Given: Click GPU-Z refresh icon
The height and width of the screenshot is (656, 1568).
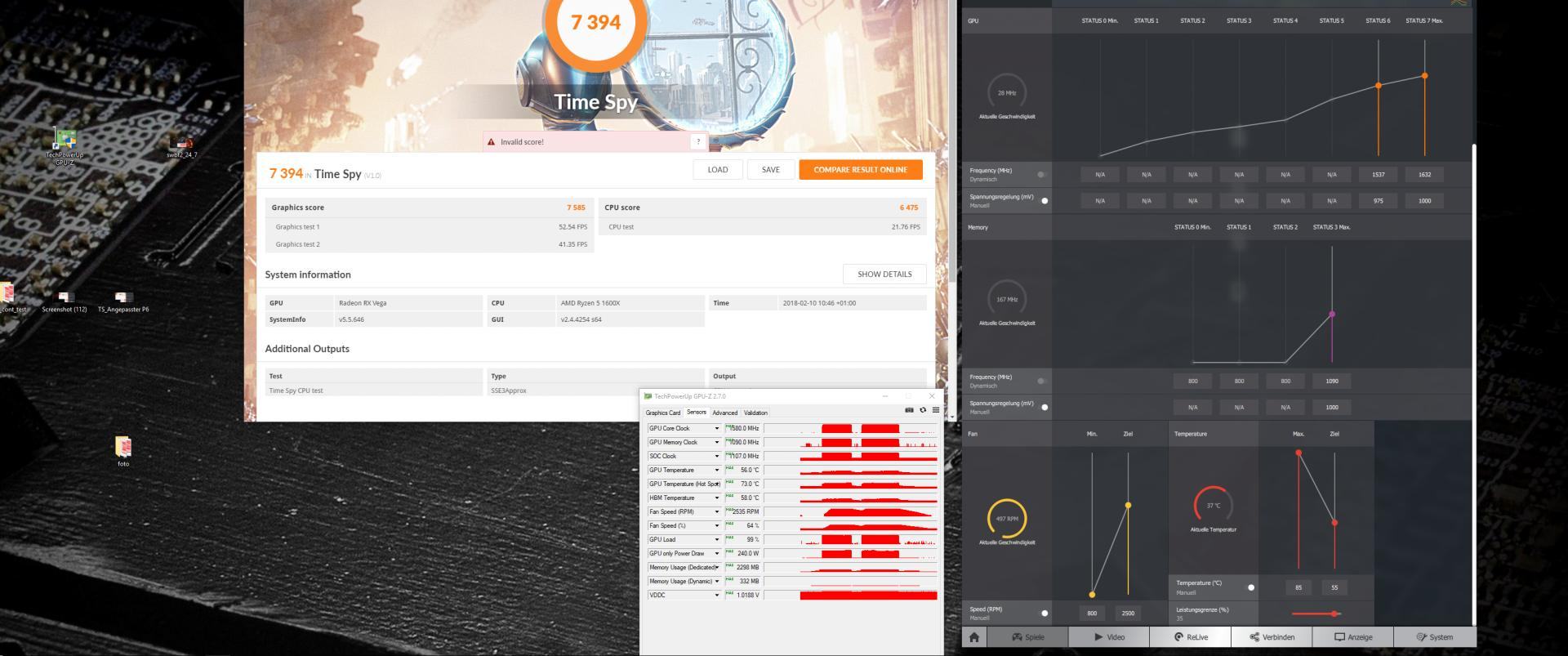Looking at the screenshot, I should coord(923,410).
